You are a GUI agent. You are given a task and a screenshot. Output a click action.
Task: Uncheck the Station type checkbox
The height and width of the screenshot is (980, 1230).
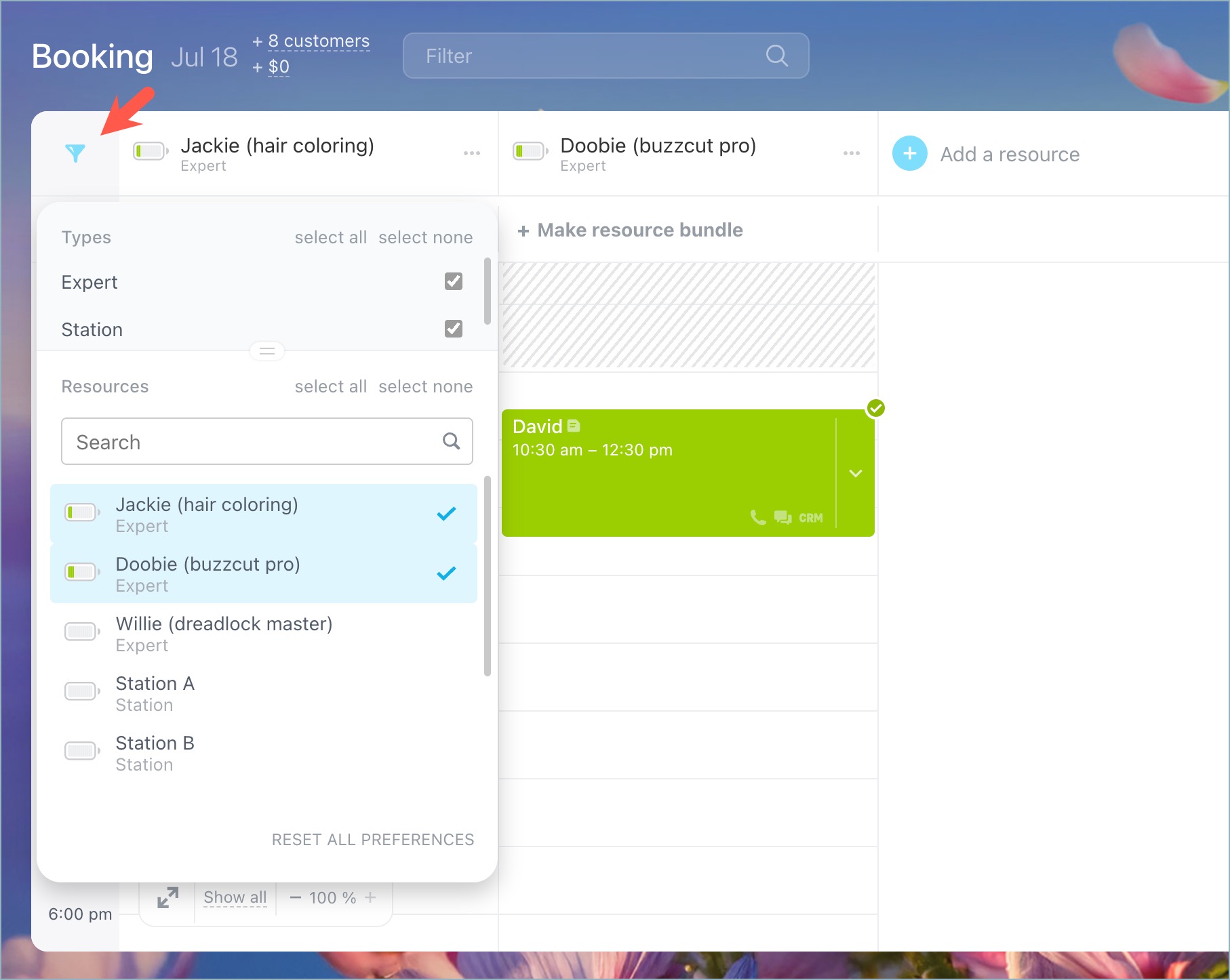coord(453,329)
